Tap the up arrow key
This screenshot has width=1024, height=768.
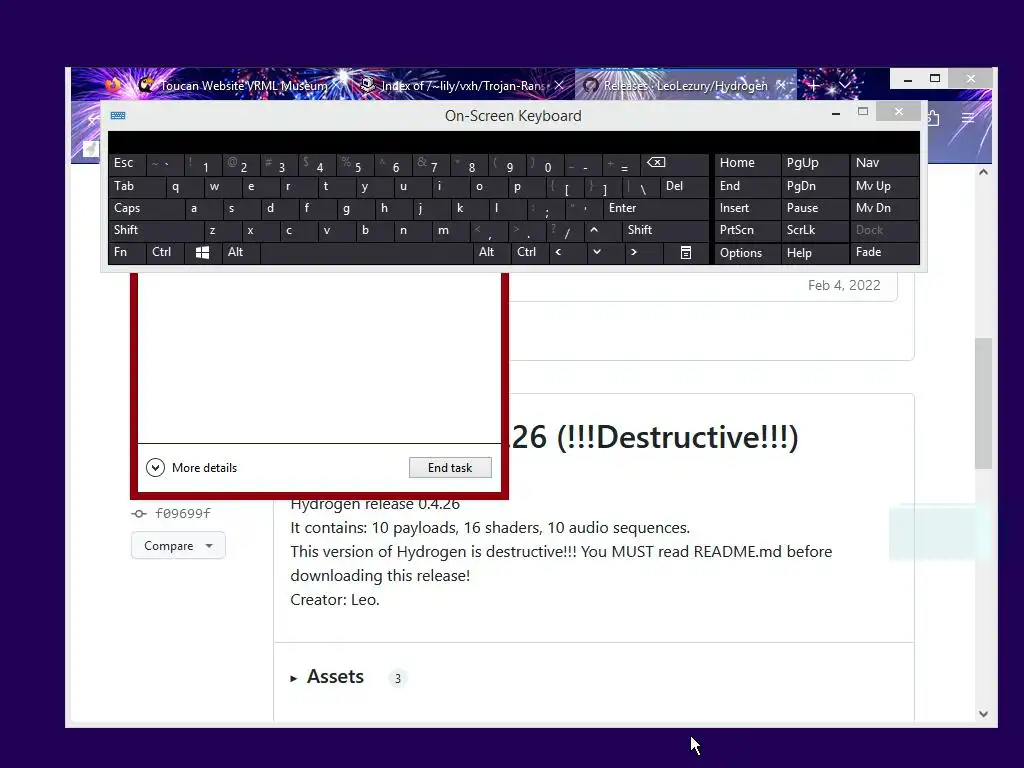point(594,230)
